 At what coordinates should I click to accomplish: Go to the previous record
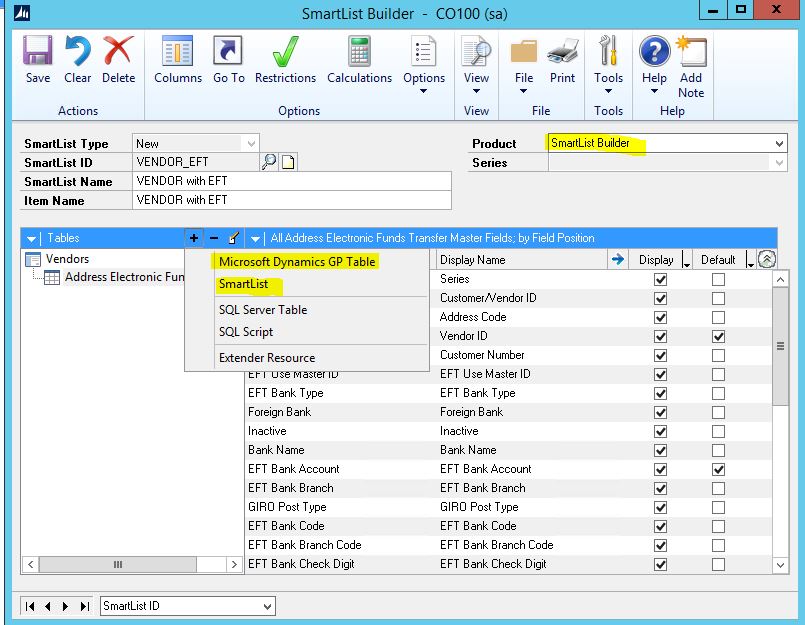point(48,606)
